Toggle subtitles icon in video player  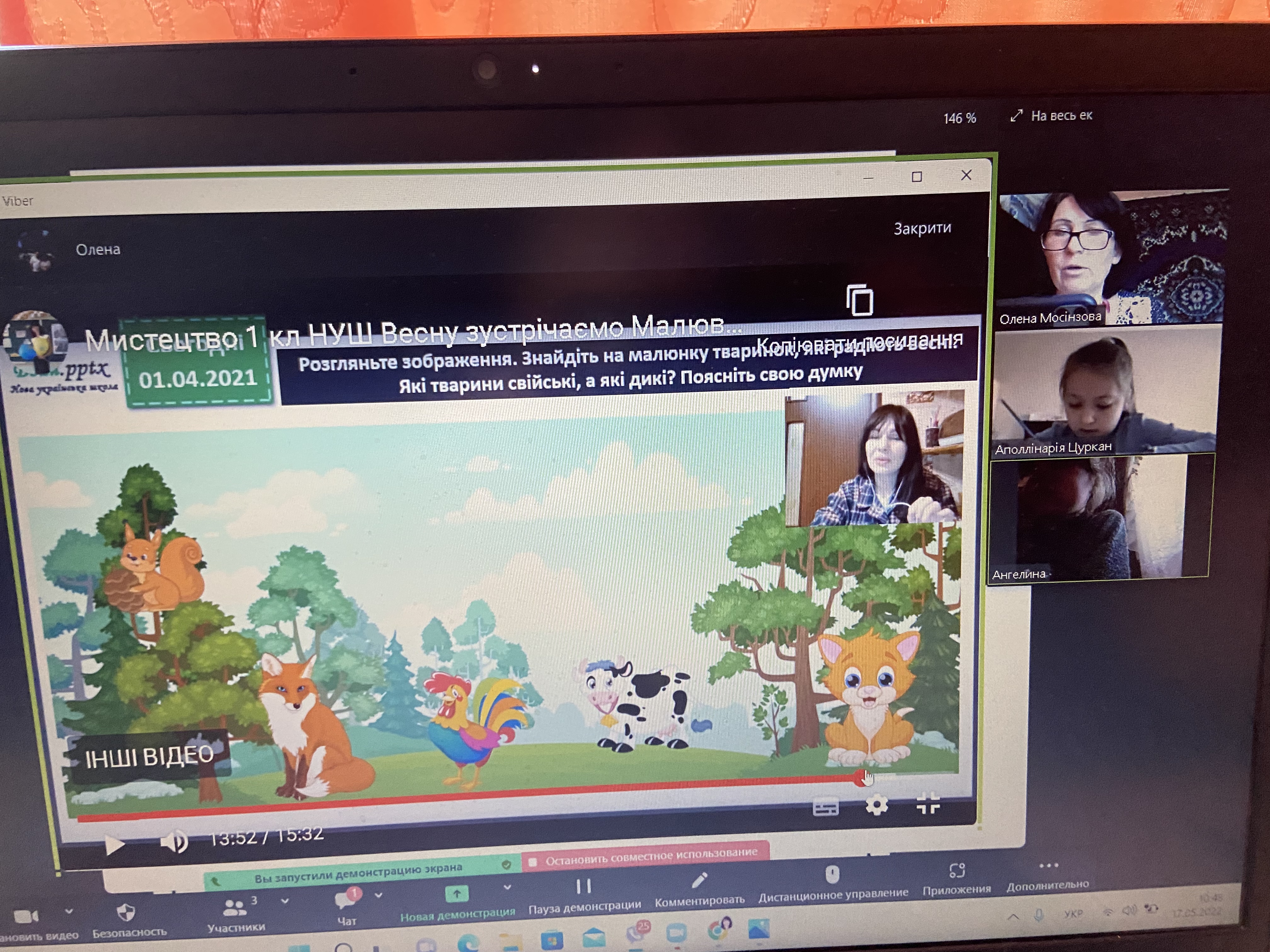coord(826,808)
